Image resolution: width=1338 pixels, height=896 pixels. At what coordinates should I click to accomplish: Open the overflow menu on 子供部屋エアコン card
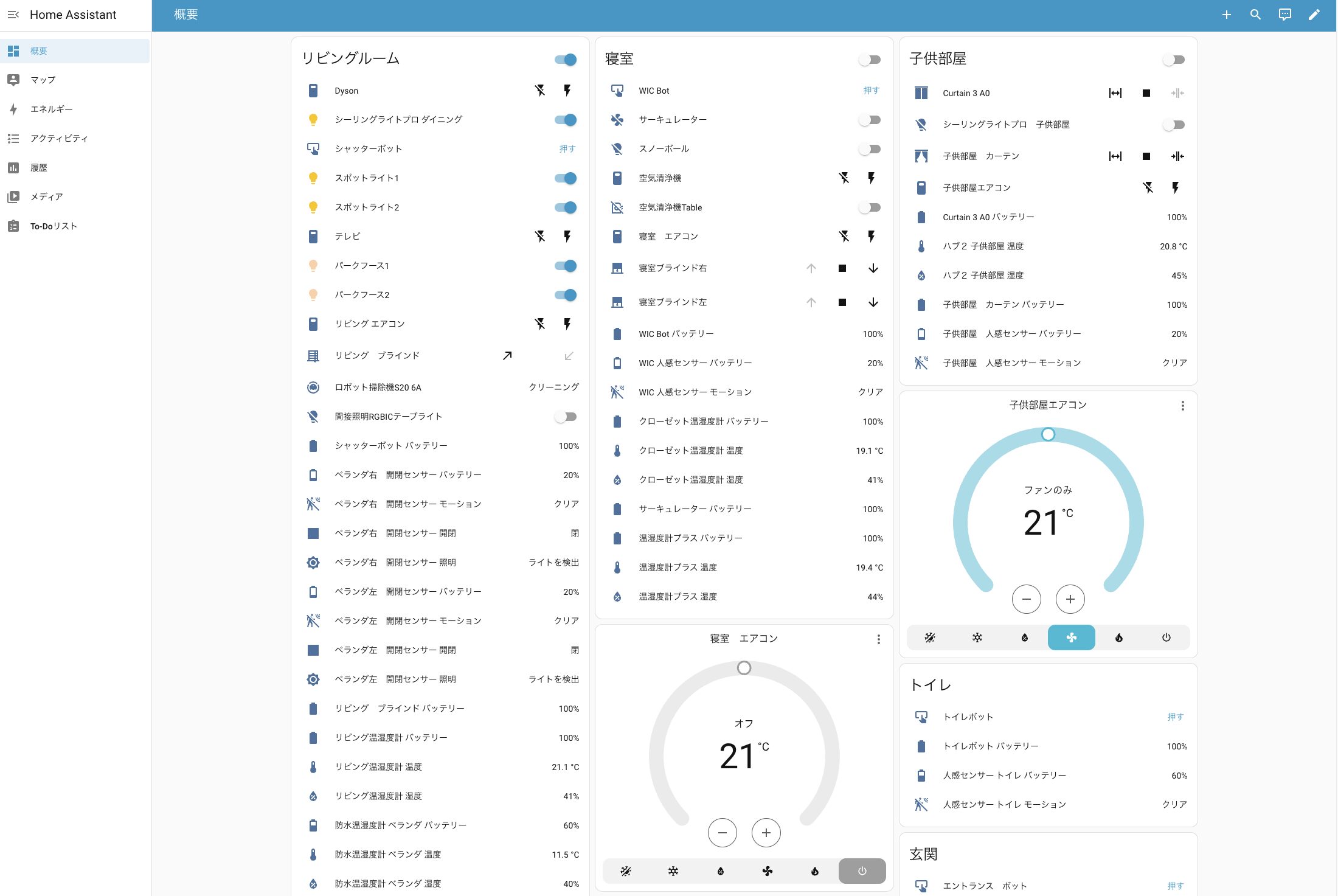1182,405
